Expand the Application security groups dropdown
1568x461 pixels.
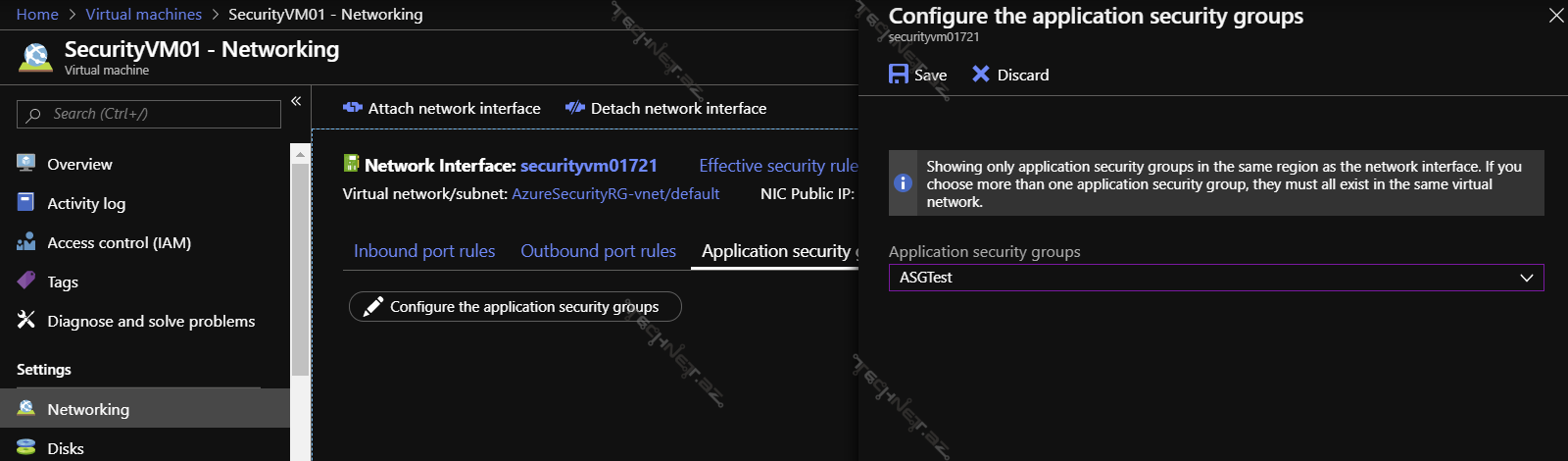(x=1525, y=278)
